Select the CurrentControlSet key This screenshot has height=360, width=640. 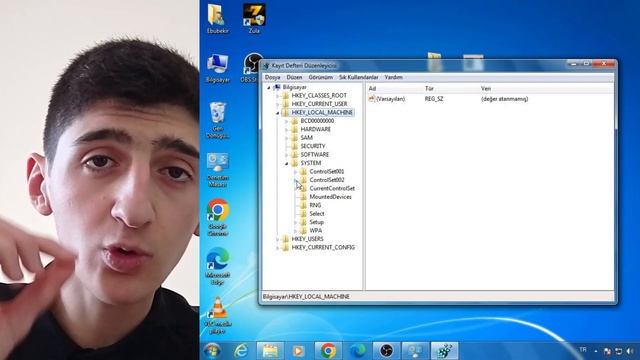(x=332, y=189)
